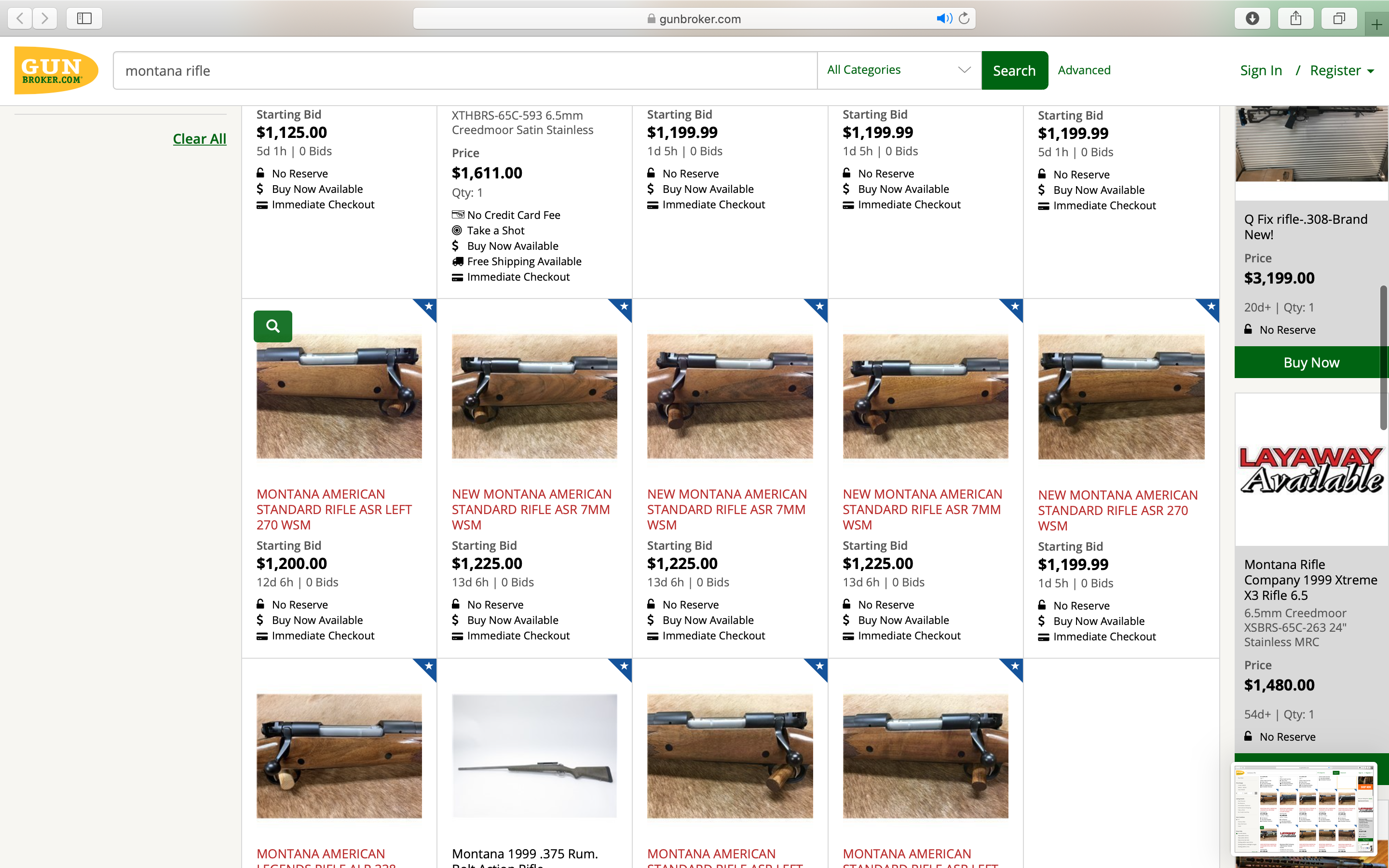Click the Sign In link
The width and height of the screenshot is (1389, 868).
pyautogui.click(x=1260, y=70)
